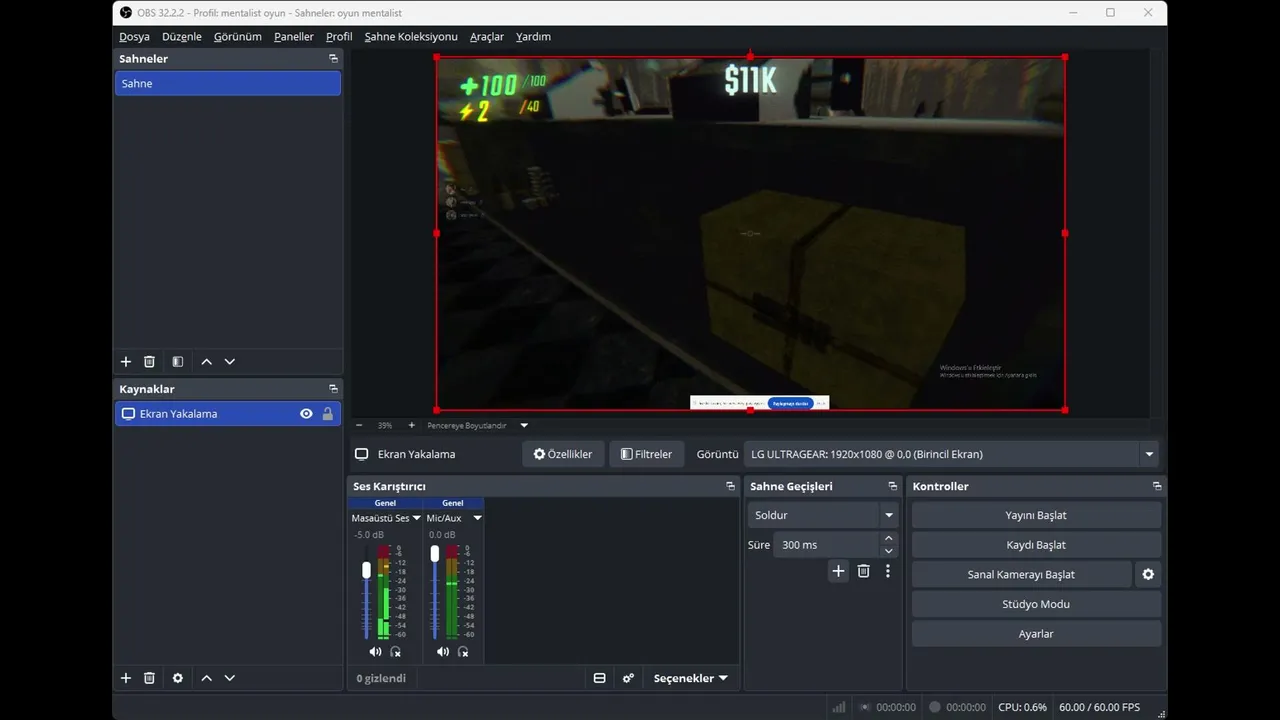Open advanced audio properties gears icon

628,678
